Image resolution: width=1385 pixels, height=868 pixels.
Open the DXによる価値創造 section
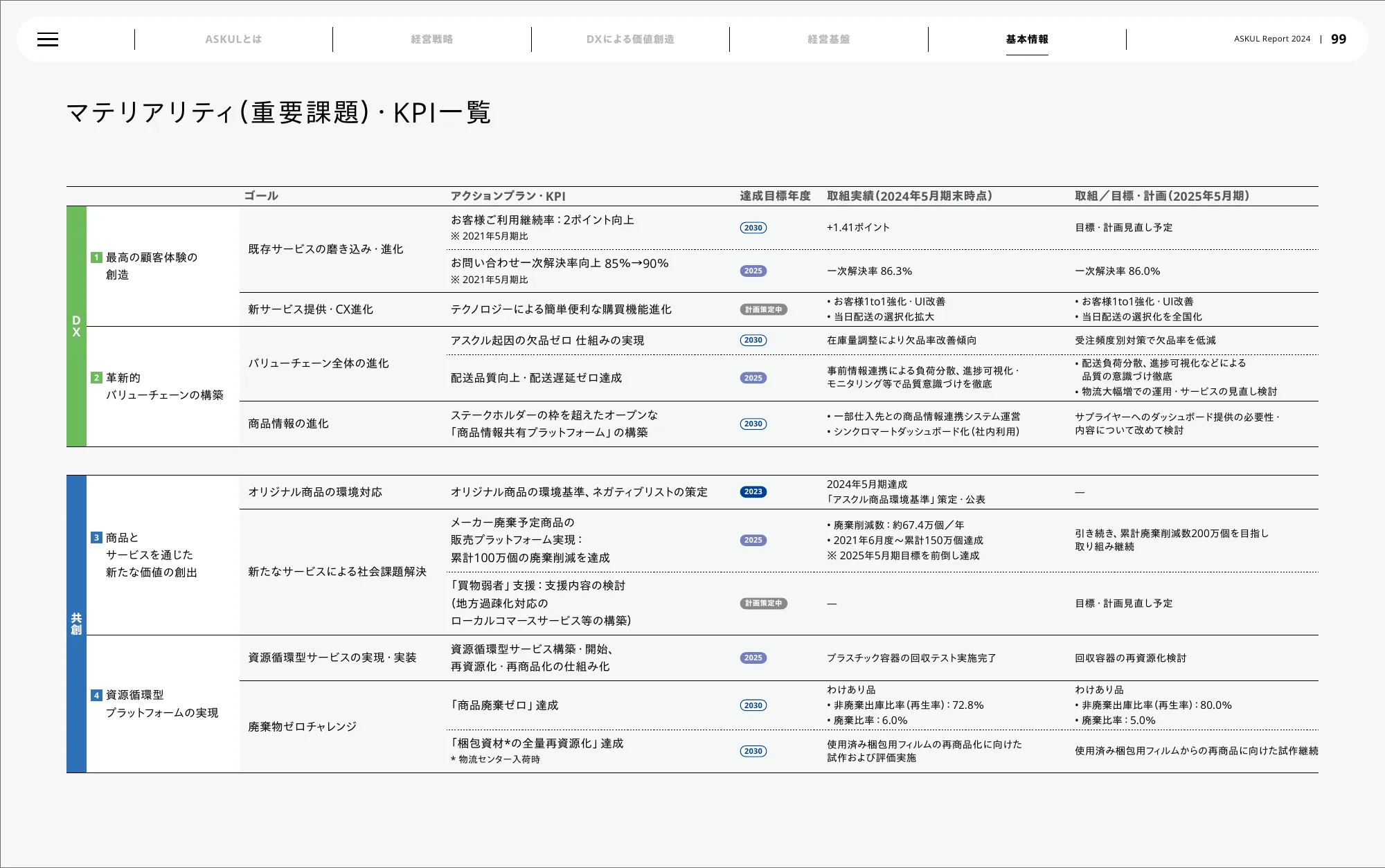[630, 39]
